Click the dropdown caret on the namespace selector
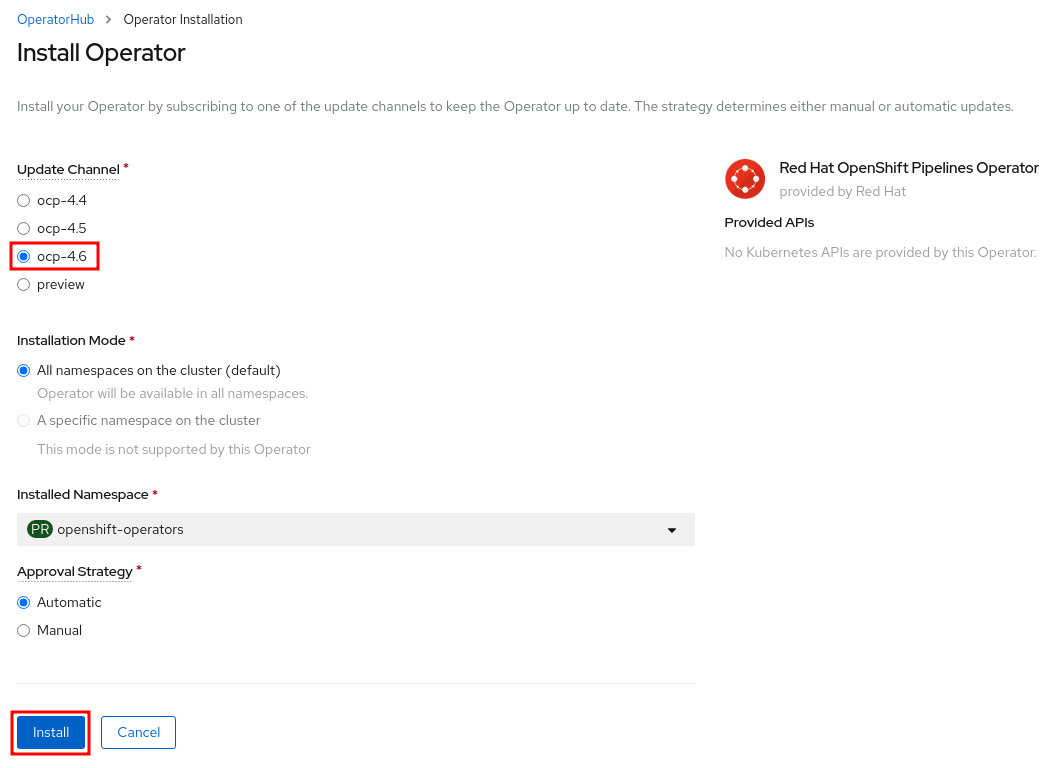Screen dimensions: 1047x768 672,529
